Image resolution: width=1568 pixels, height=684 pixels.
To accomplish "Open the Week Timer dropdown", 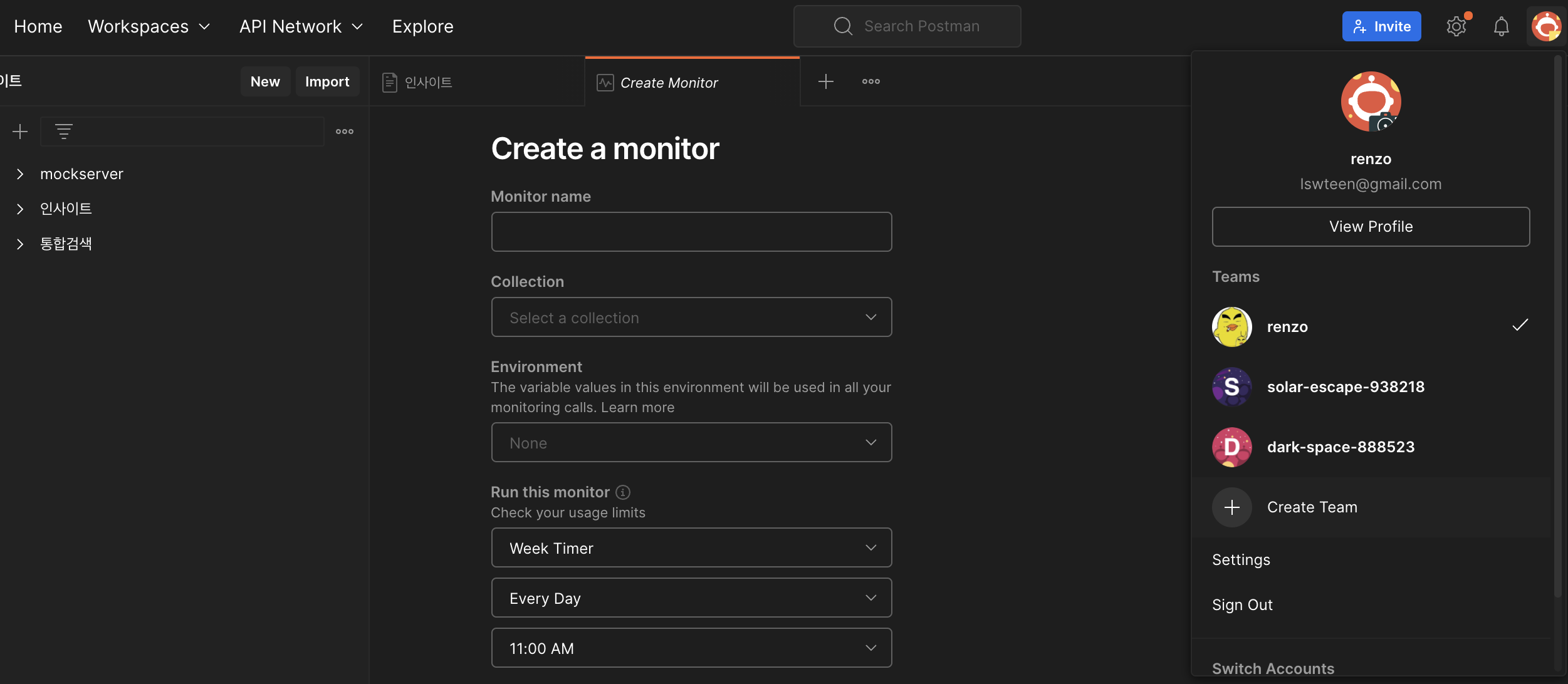I will [x=691, y=548].
